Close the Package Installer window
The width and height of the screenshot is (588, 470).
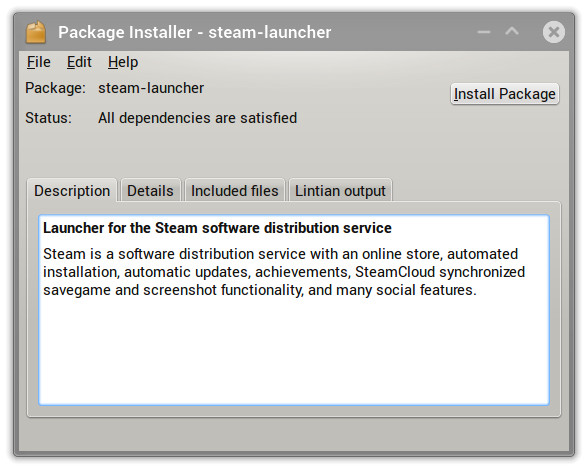pyautogui.click(x=554, y=32)
